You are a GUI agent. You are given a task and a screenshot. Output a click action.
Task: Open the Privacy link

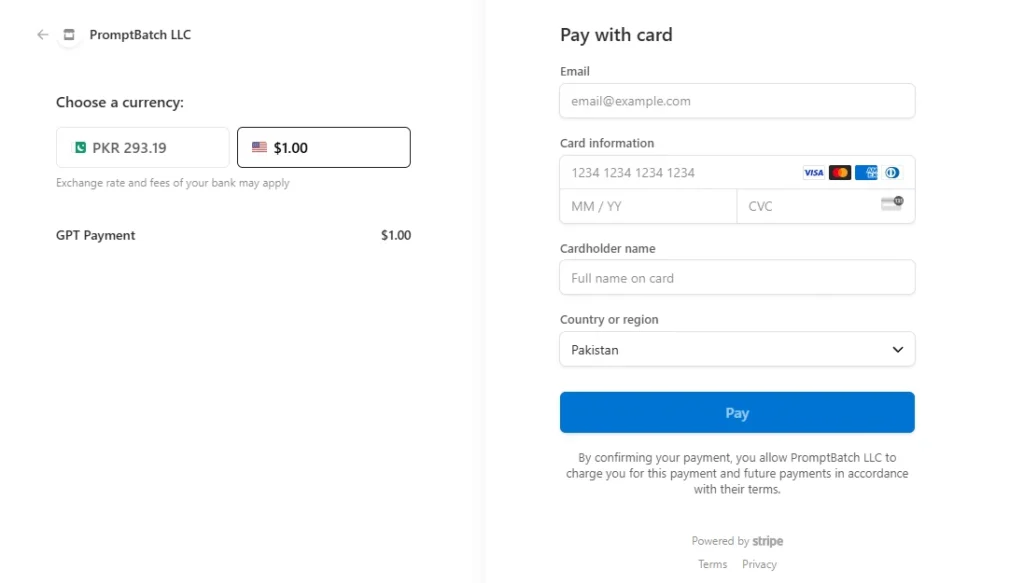(759, 563)
